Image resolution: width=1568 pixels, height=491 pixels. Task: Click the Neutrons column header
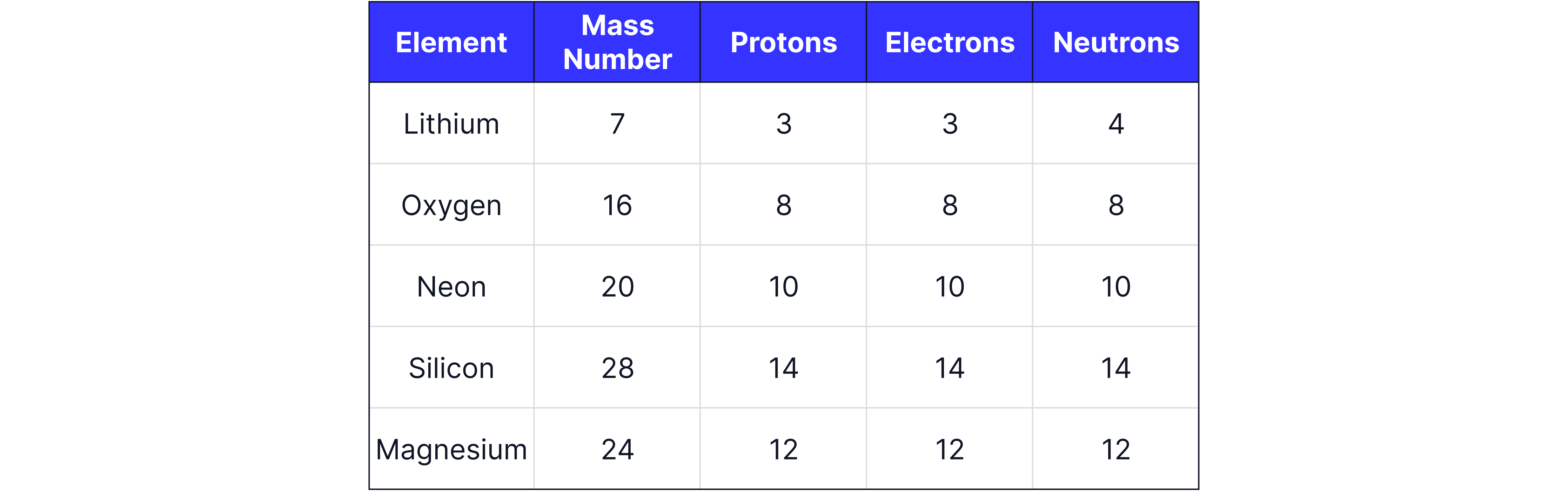tap(1116, 43)
